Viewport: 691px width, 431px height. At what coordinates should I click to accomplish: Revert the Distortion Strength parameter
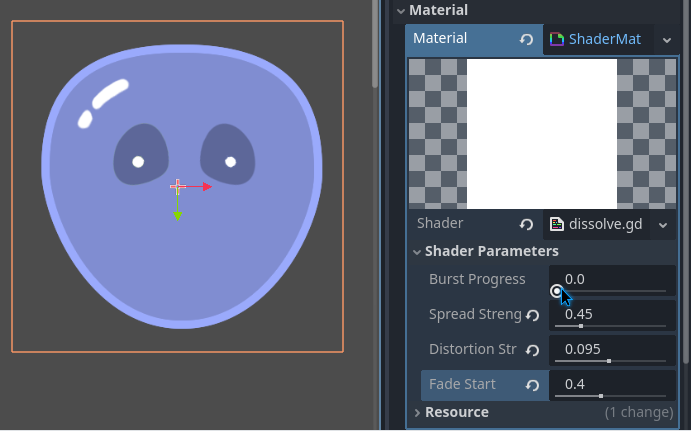pyautogui.click(x=533, y=350)
